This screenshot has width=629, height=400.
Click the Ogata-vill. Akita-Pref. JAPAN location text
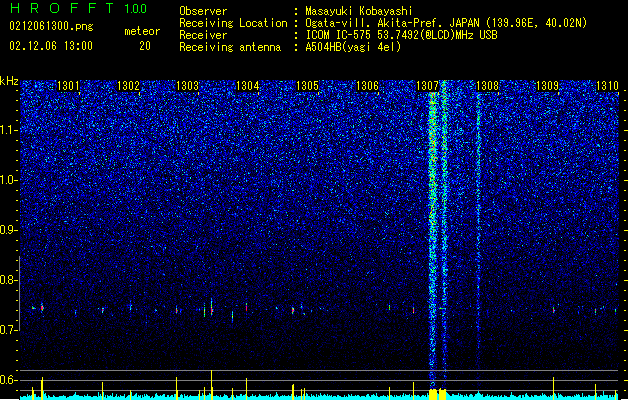[x=446, y=23]
